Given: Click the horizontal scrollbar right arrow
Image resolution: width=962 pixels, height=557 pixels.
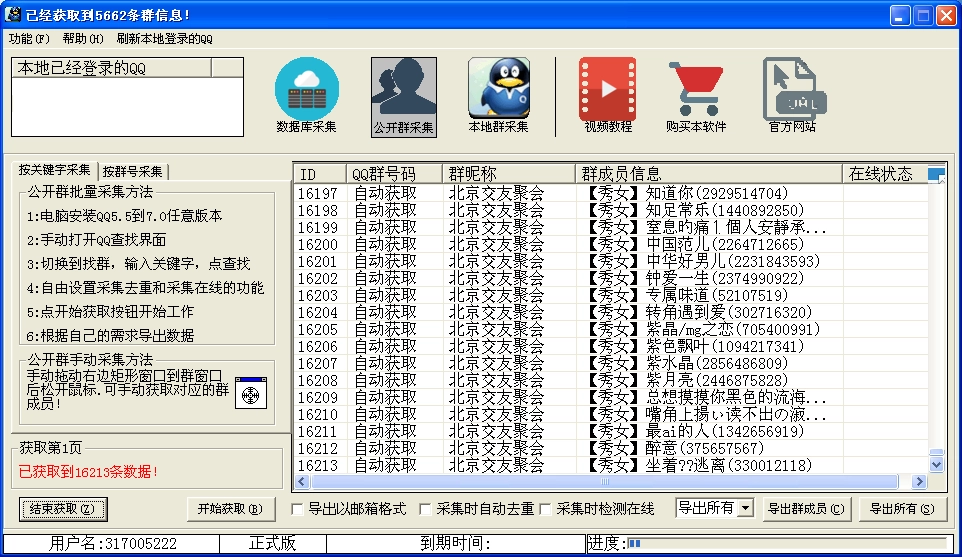Looking at the screenshot, I should [x=919, y=482].
